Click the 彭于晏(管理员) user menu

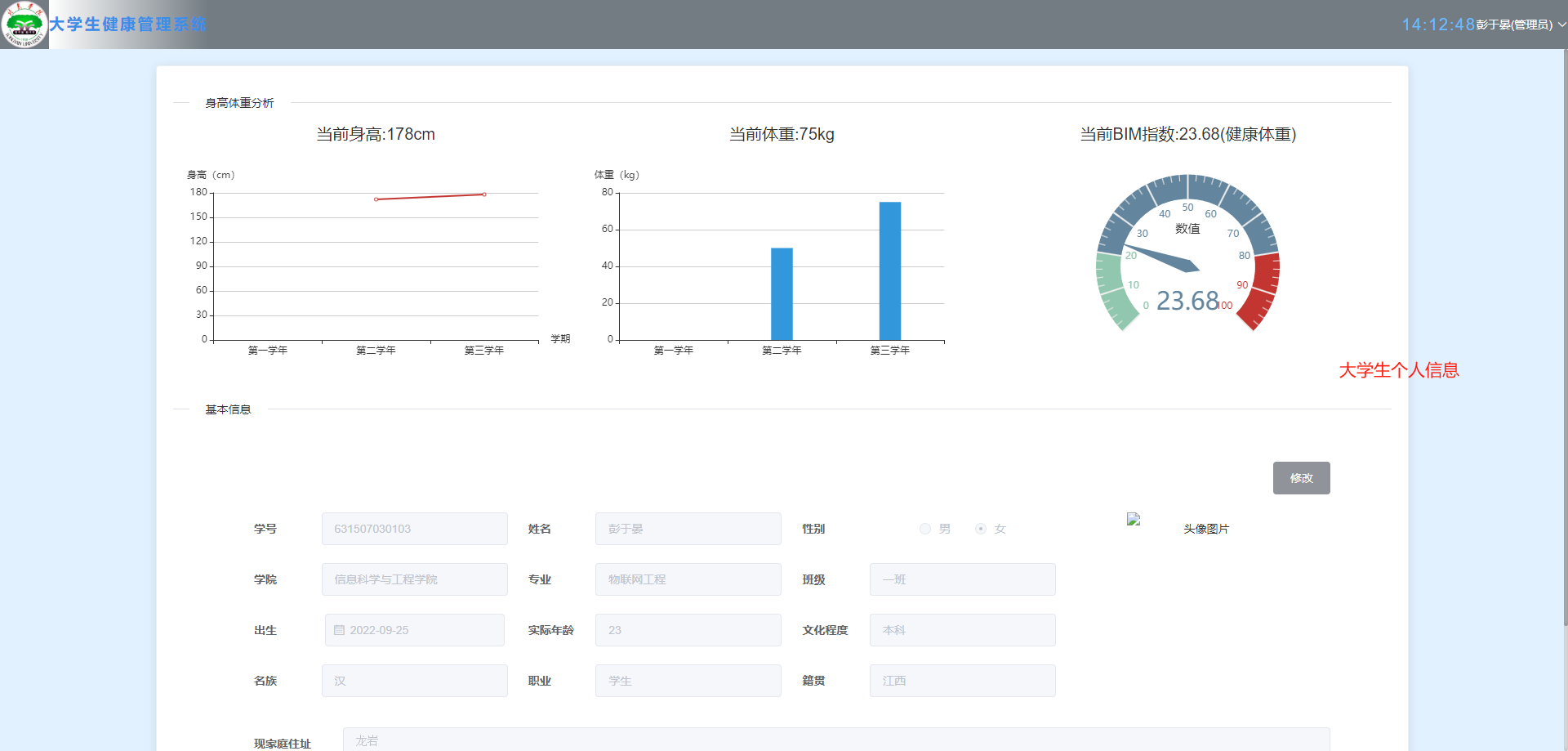point(1513,25)
